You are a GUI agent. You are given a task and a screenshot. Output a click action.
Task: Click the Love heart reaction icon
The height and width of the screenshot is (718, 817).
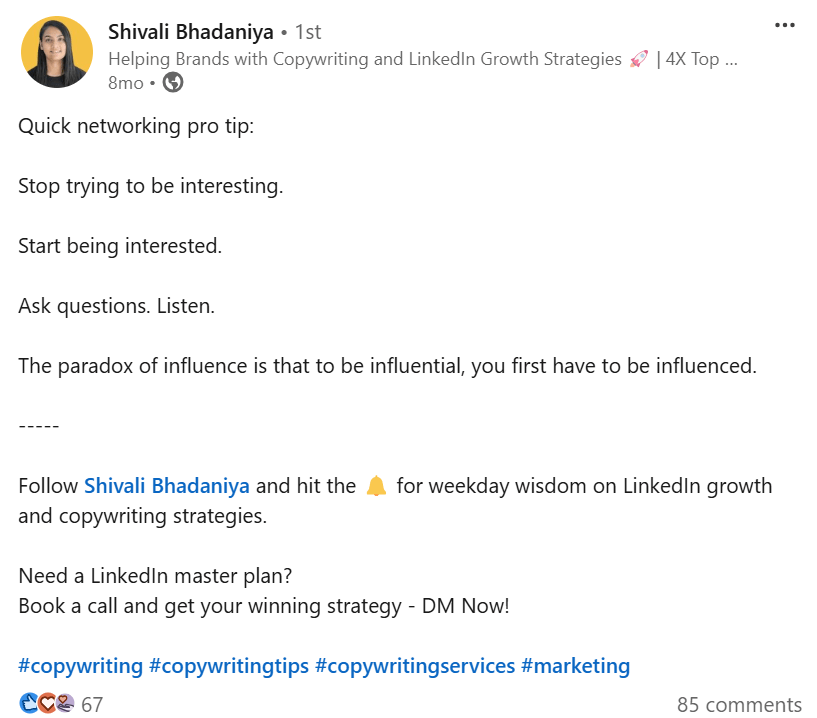[x=46, y=703]
